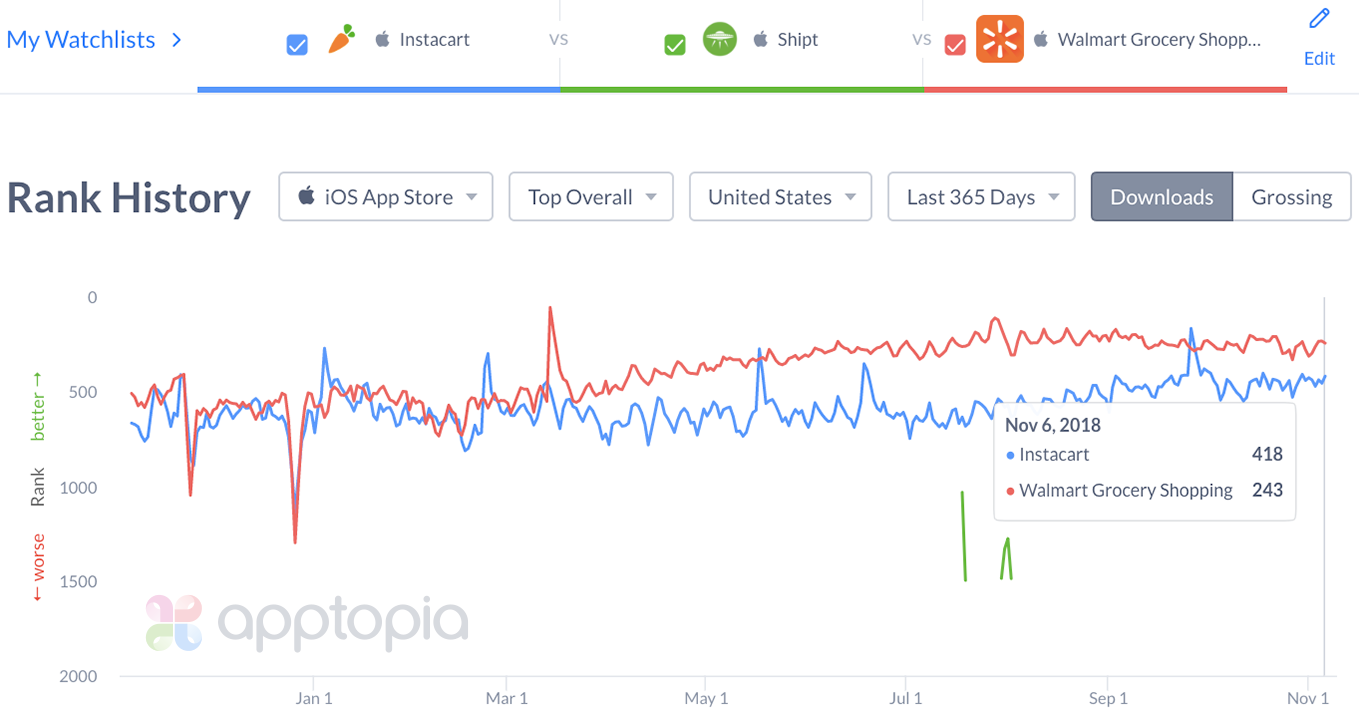Click the Mar 1 label on the x-axis
This screenshot has width=1361, height=712.
click(507, 698)
